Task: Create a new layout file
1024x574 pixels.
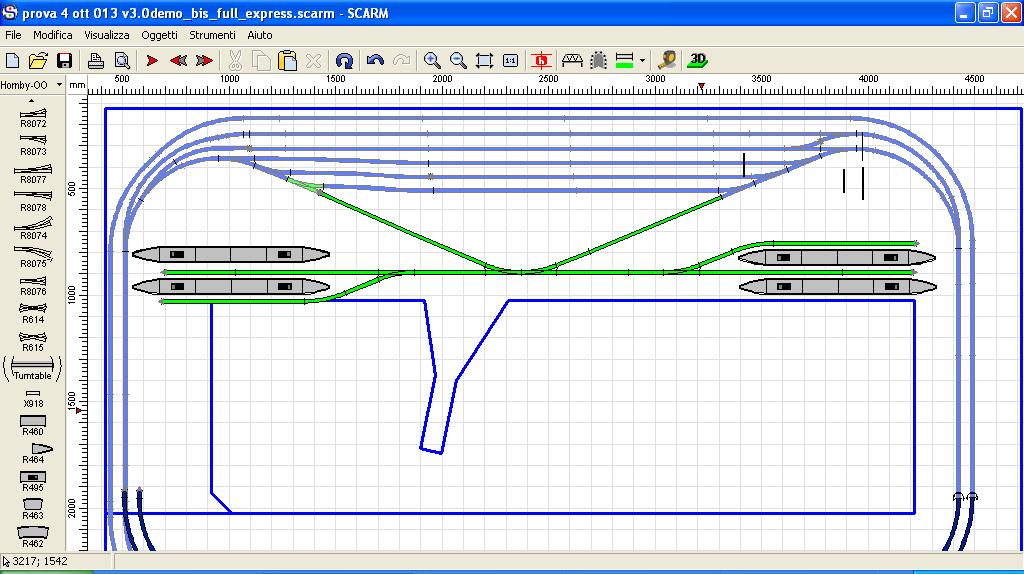Action: [12, 61]
